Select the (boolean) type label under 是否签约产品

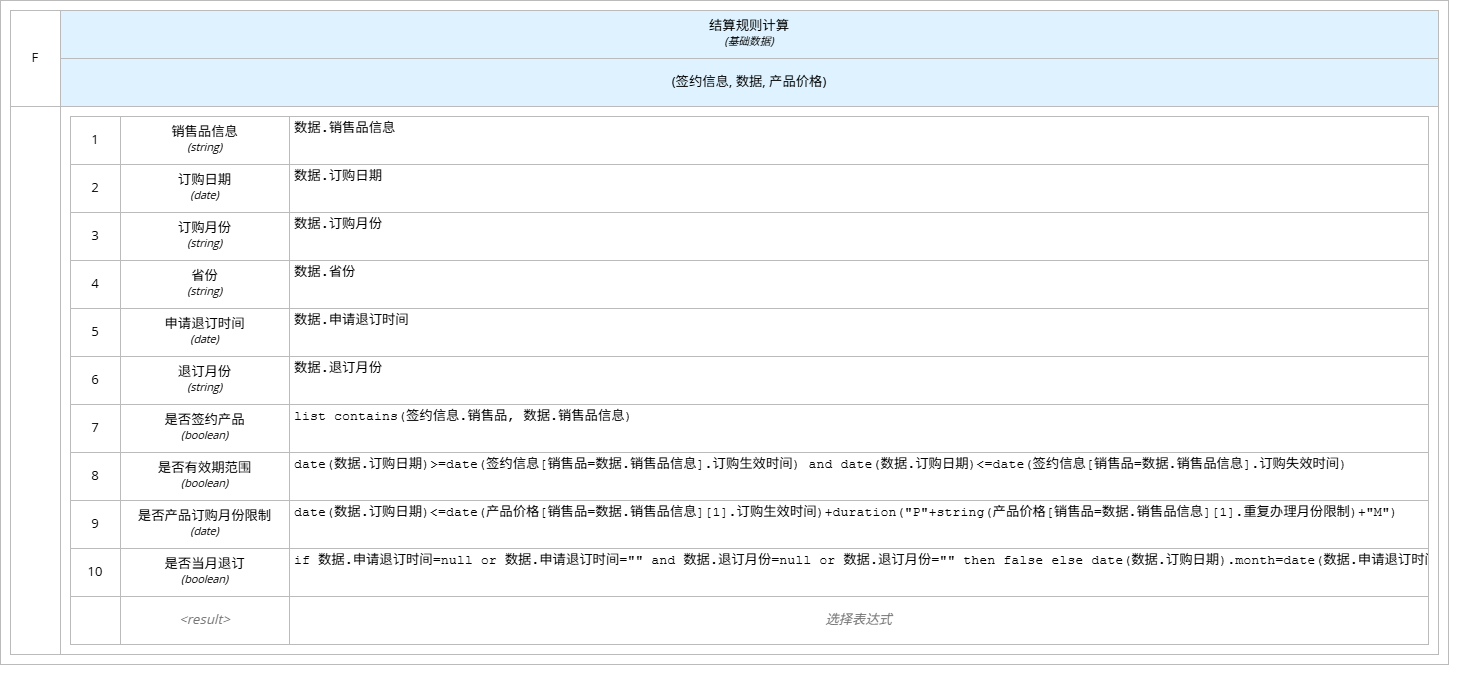[204, 435]
